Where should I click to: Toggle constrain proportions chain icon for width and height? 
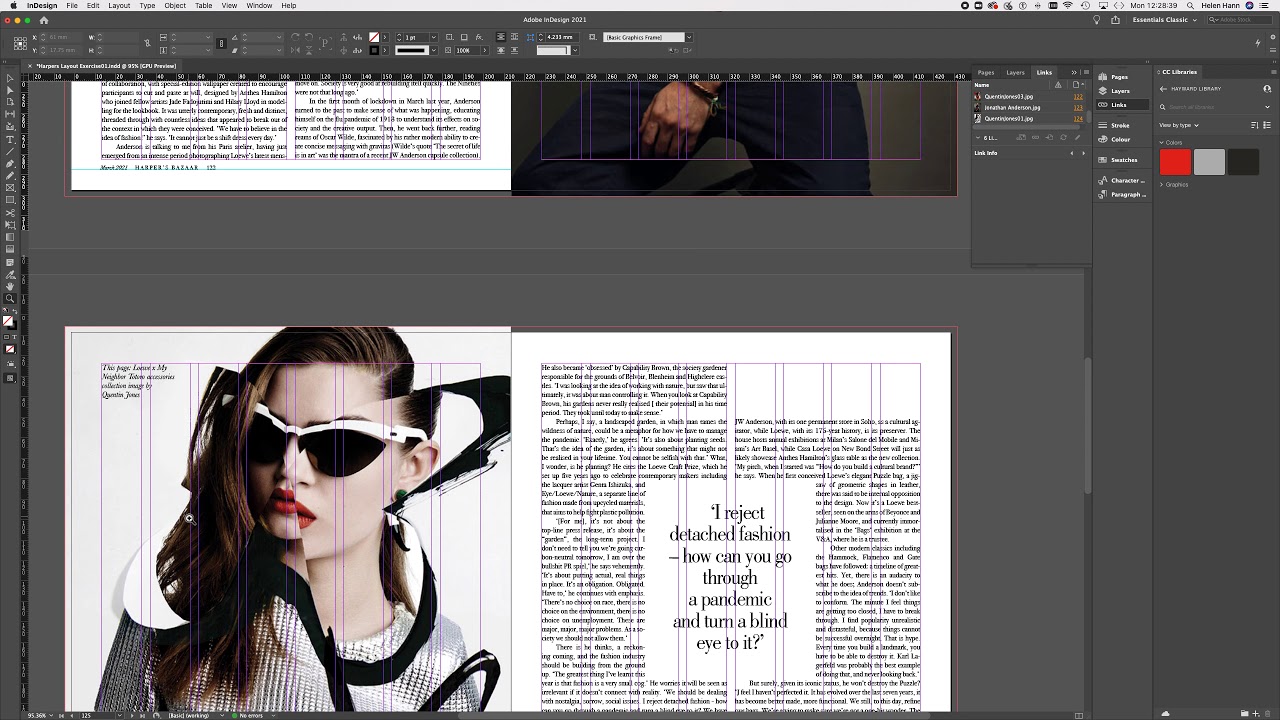point(147,43)
